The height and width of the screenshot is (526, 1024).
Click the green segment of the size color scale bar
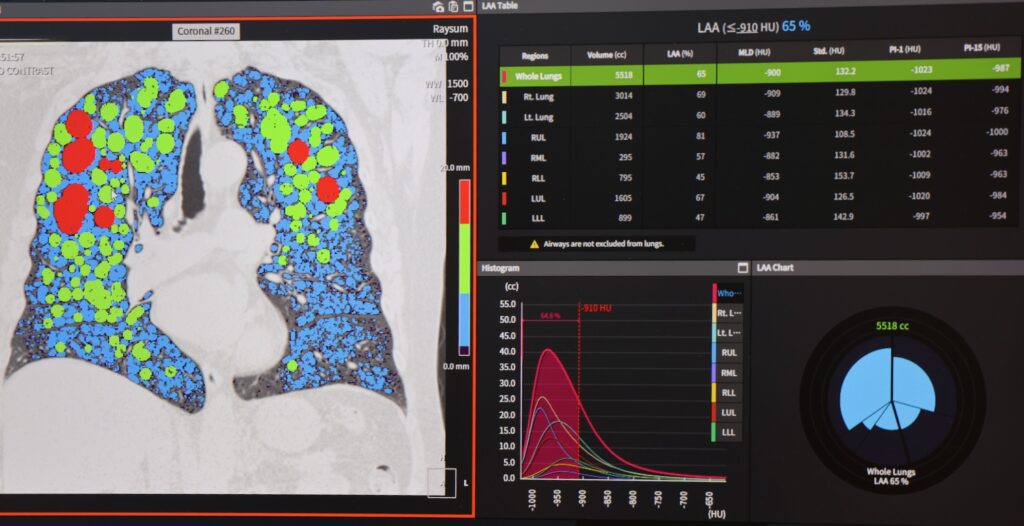point(464,259)
